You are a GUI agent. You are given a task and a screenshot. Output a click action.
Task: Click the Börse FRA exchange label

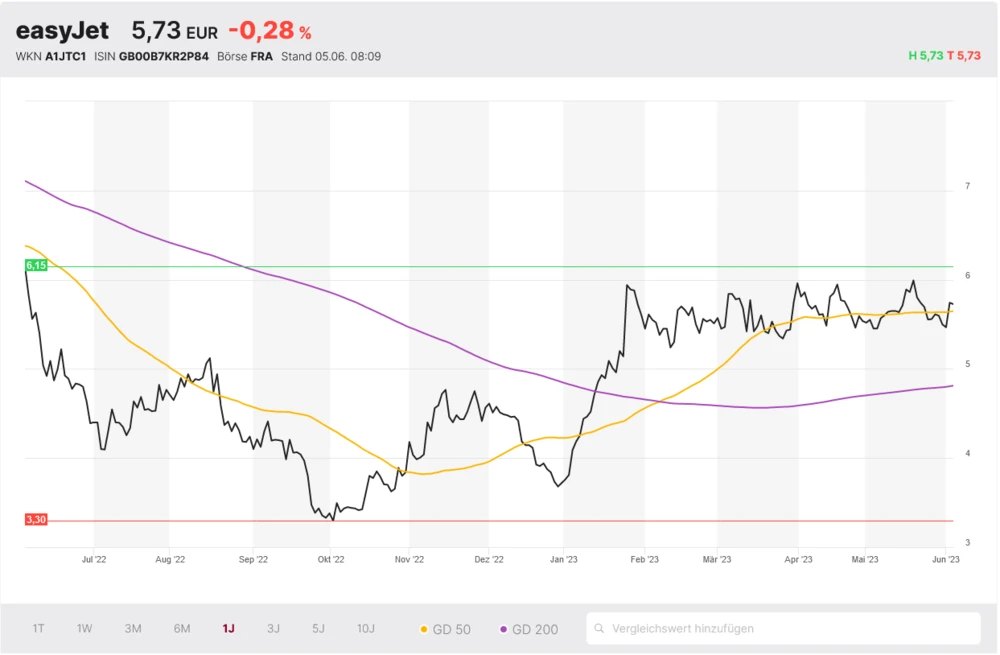[x=259, y=56]
